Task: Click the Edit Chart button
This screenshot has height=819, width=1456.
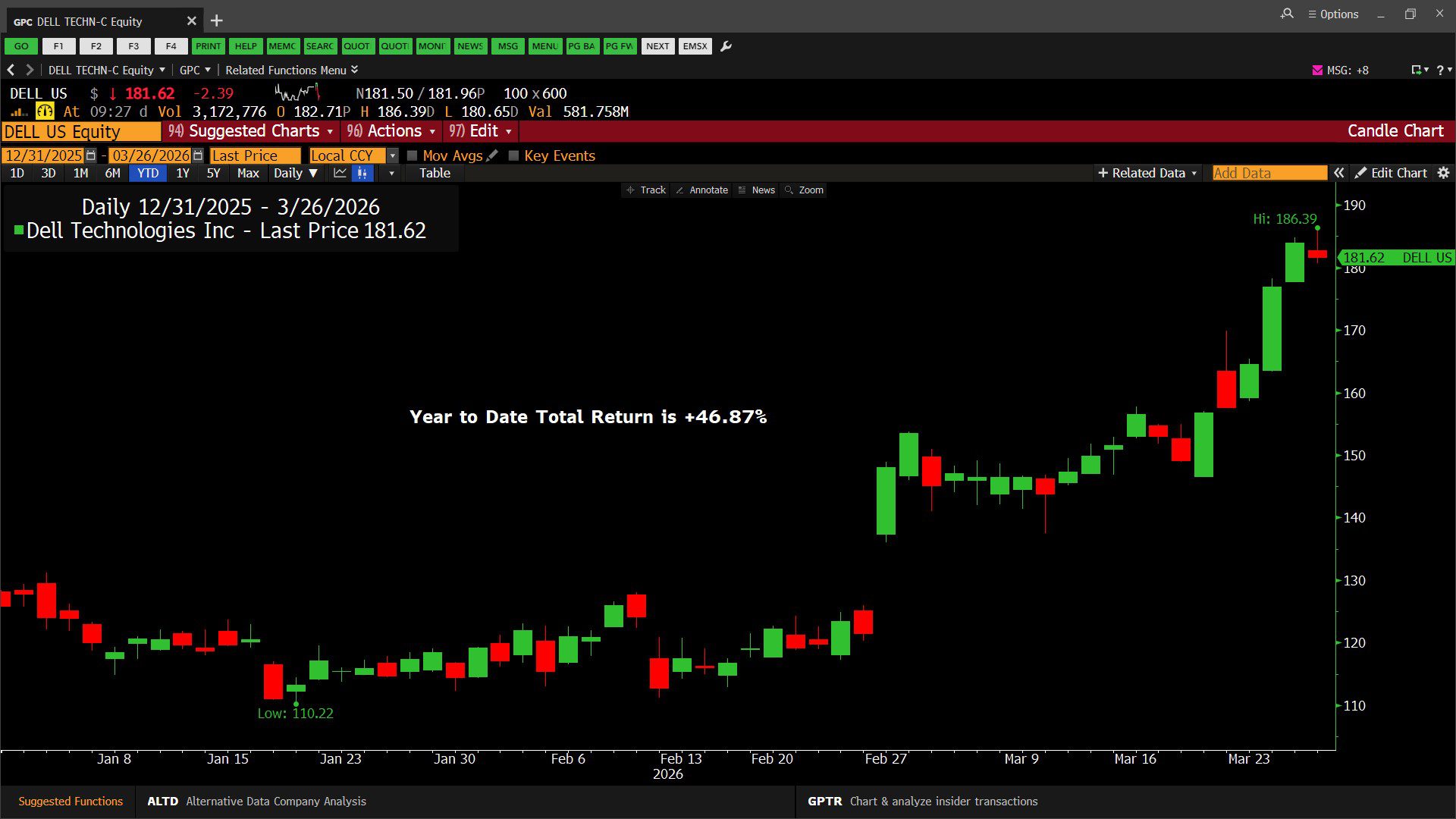Action: pyautogui.click(x=1390, y=173)
